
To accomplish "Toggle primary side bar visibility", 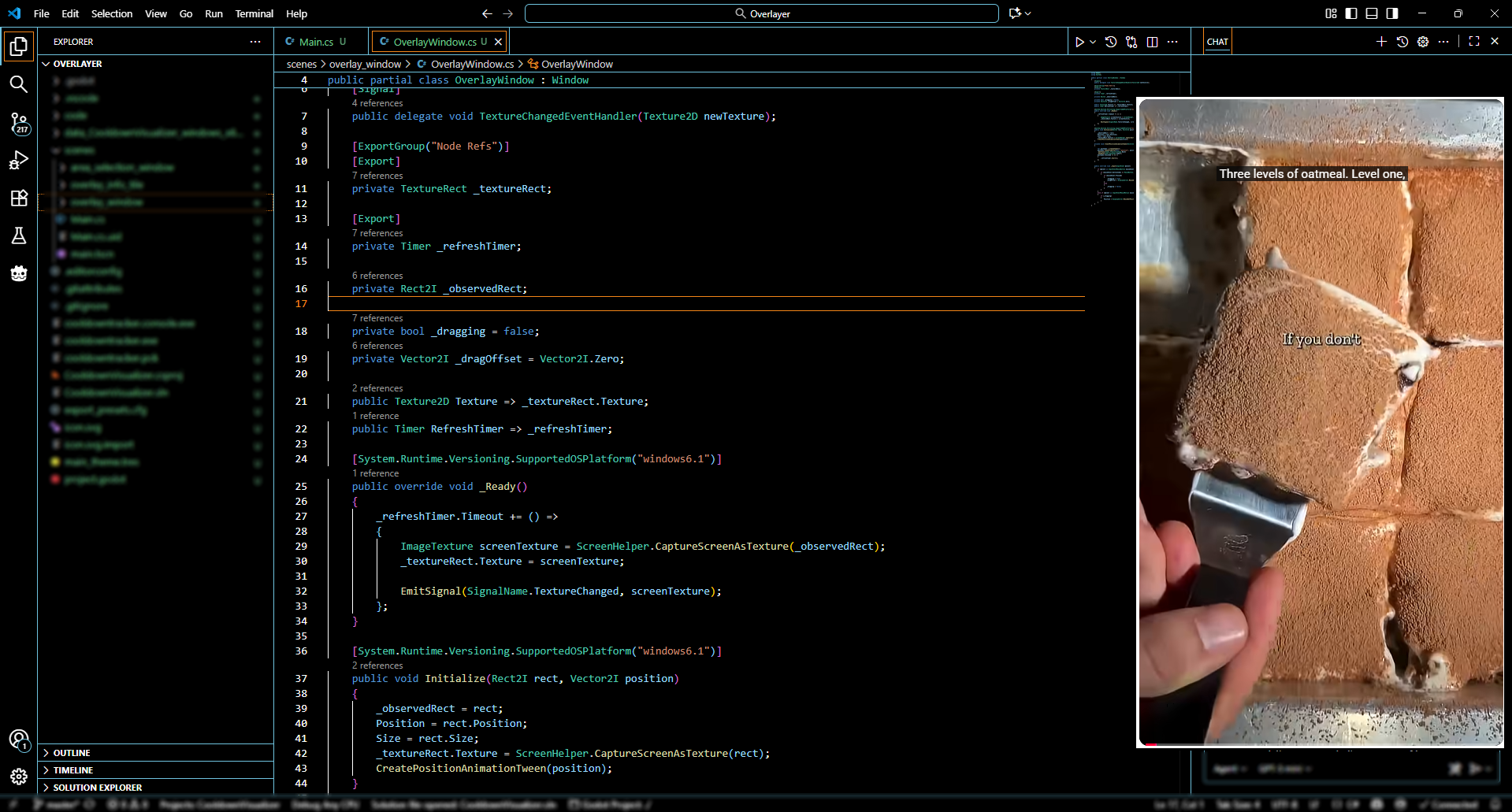I will point(1351,13).
